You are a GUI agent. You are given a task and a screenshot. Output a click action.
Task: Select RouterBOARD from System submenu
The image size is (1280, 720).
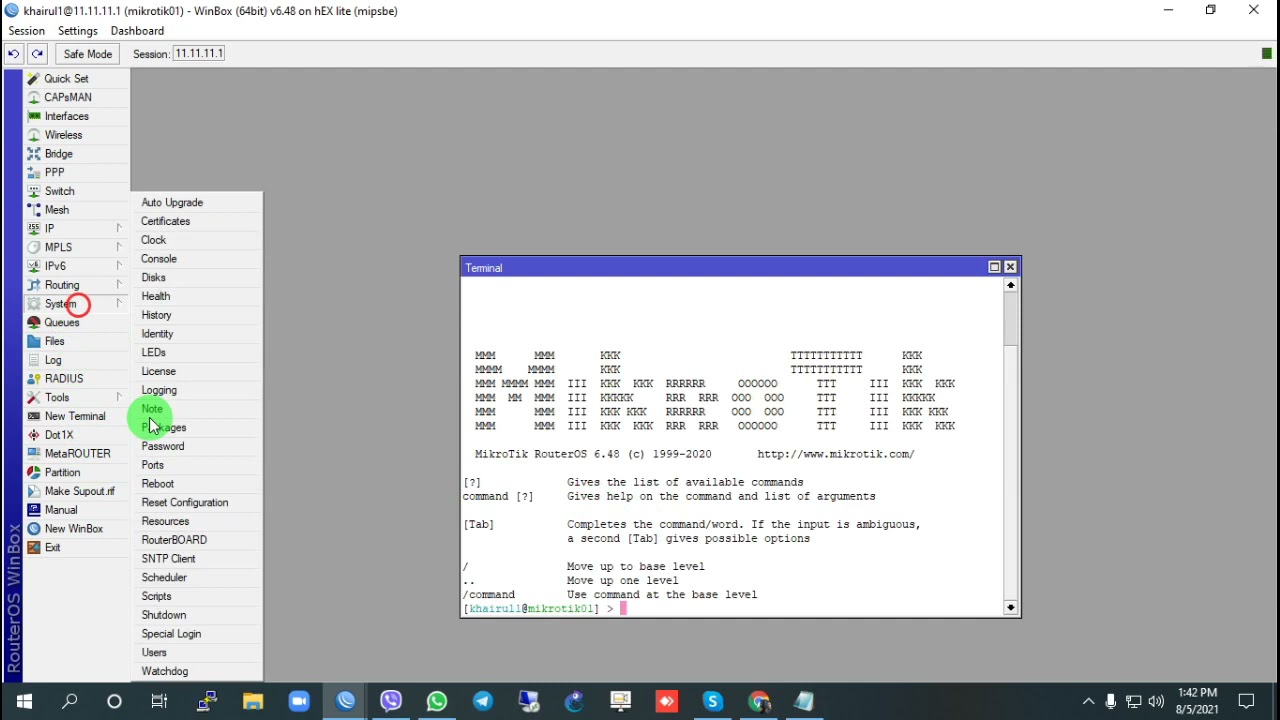pyautogui.click(x=174, y=540)
